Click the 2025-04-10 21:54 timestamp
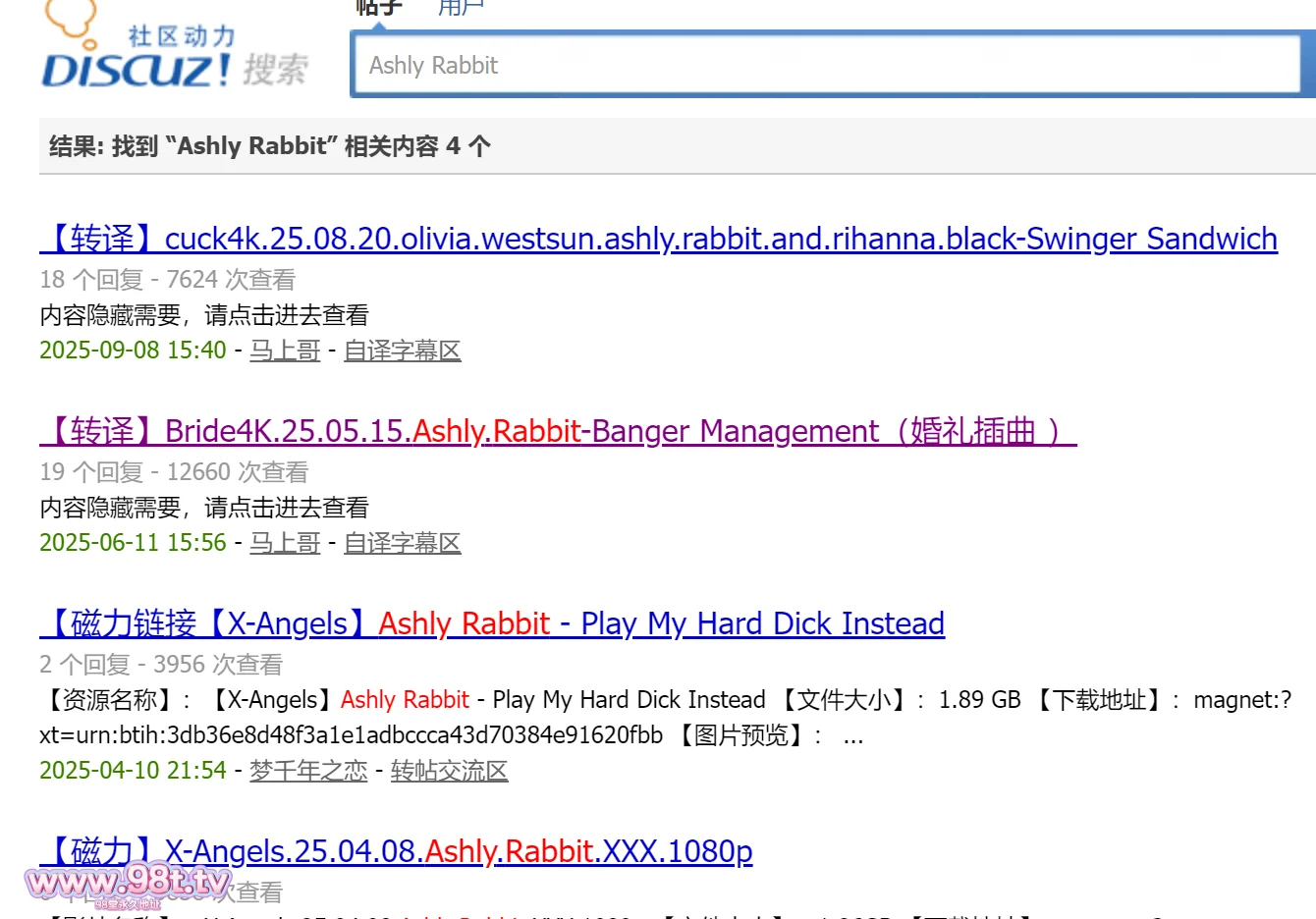The height and width of the screenshot is (919, 1316). click(x=133, y=771)
